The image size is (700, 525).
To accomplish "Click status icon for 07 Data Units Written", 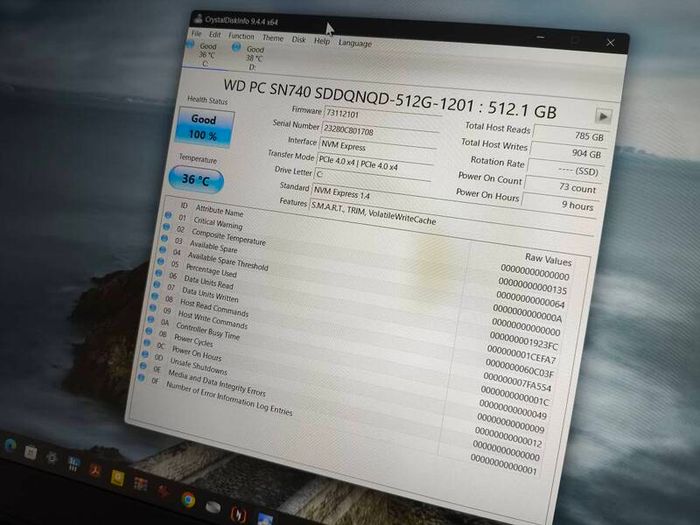I will pyautogui.click(x=157, y=284).
